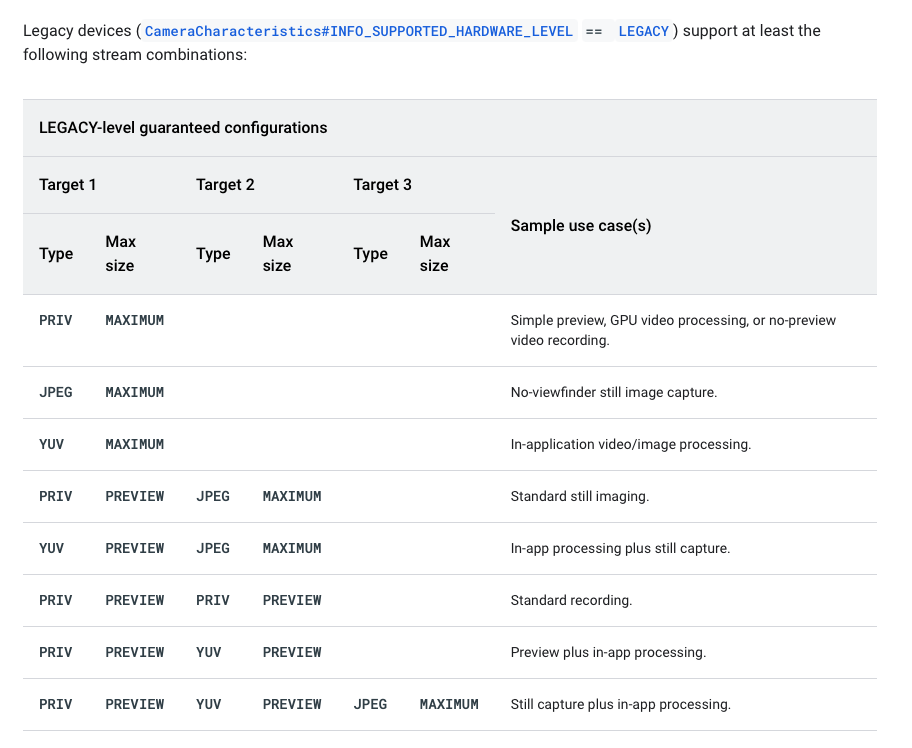The image size is (912, 748).
Task: Click the LEGACY constant link
Action: [x=643, y=31]
